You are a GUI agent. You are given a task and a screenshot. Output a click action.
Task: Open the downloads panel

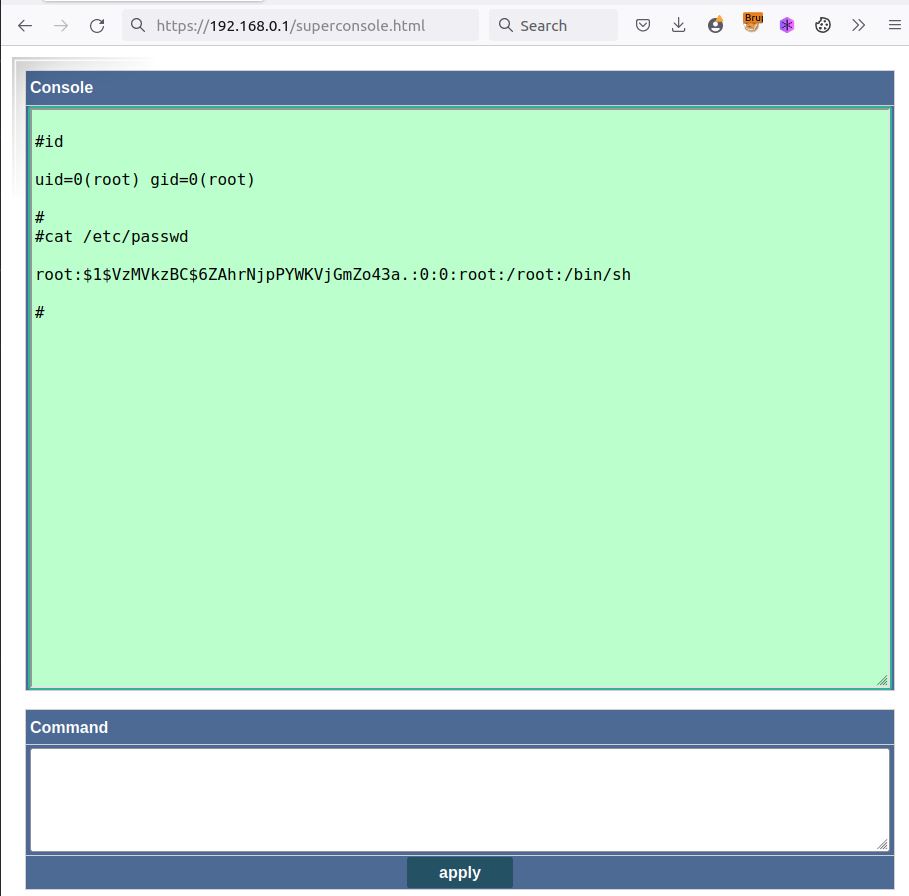[679, 26]
